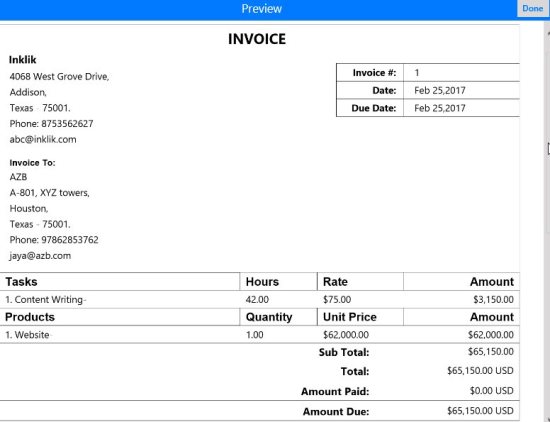Viewport: 550px width, 422px height.
Task: Click invoice number value 1
Action: [417, 73]
